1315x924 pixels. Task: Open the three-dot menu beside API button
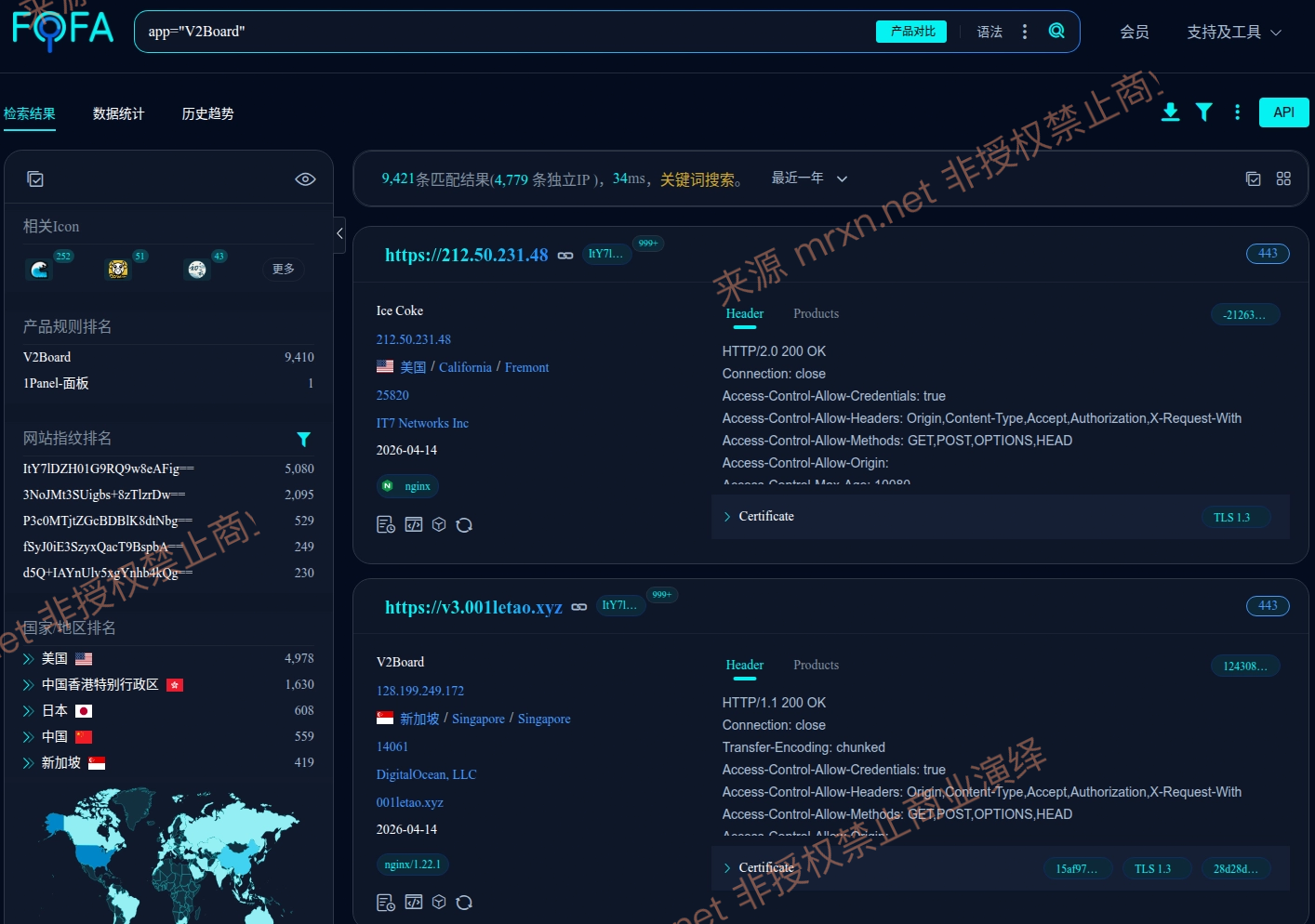(1237, 112)
